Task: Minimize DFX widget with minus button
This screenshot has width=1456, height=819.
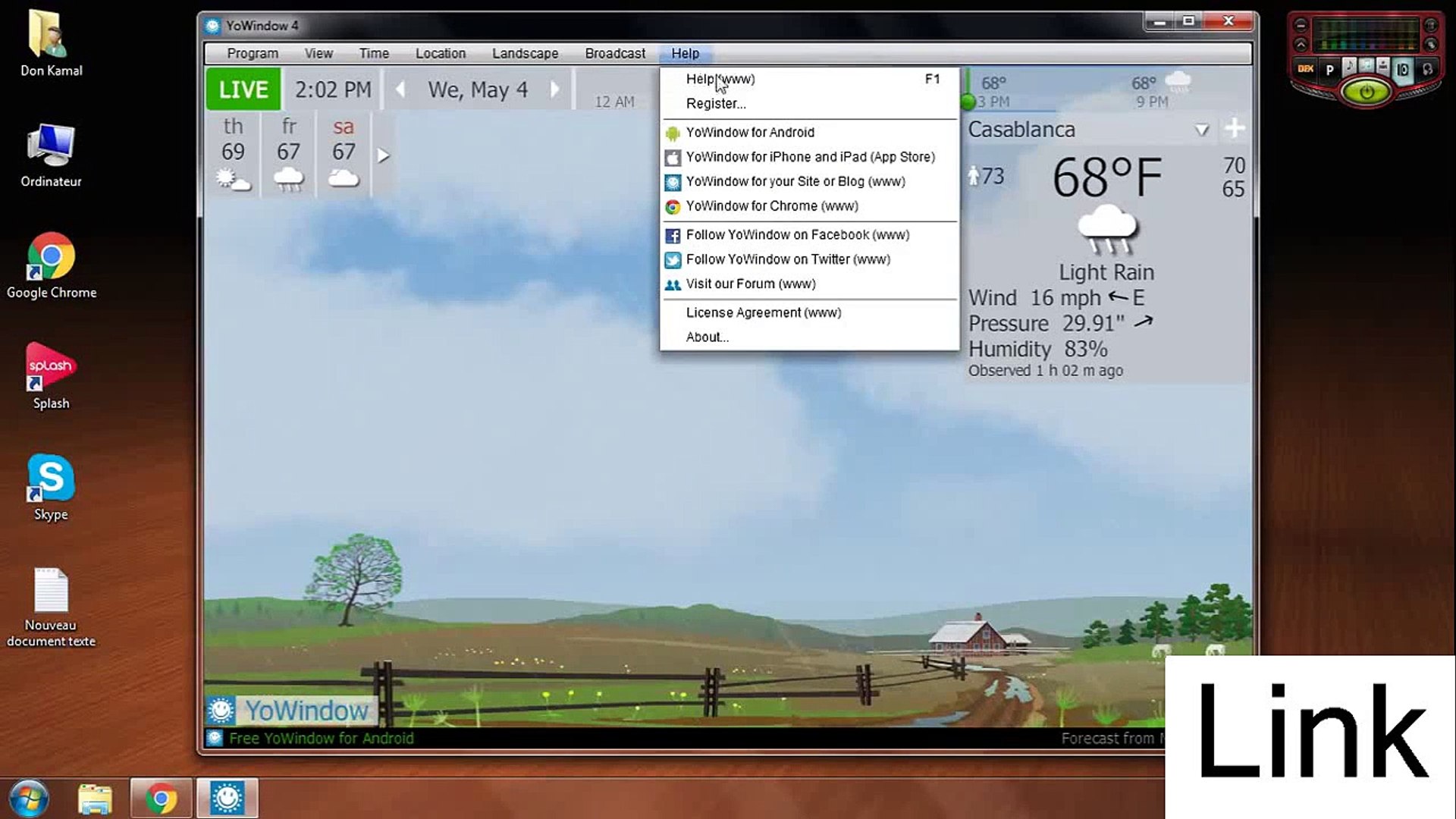Action: [x=1301, y=26]
